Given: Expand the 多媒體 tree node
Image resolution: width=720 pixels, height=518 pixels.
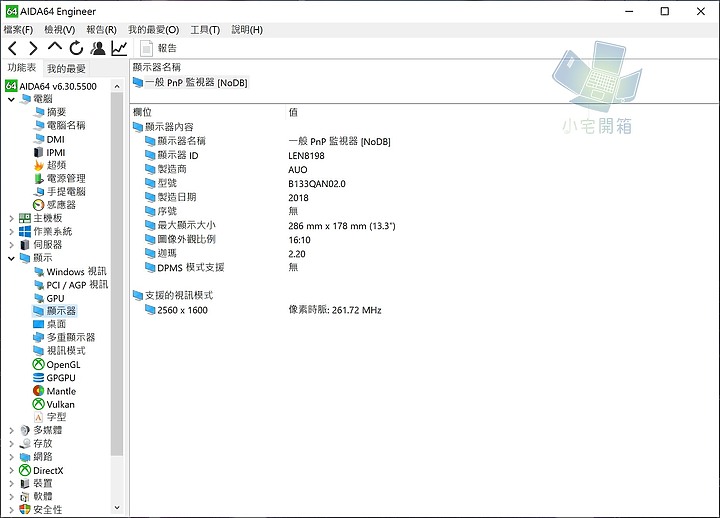Looking at the screenshot, I should pyautogui.click(x=11, y=431).
